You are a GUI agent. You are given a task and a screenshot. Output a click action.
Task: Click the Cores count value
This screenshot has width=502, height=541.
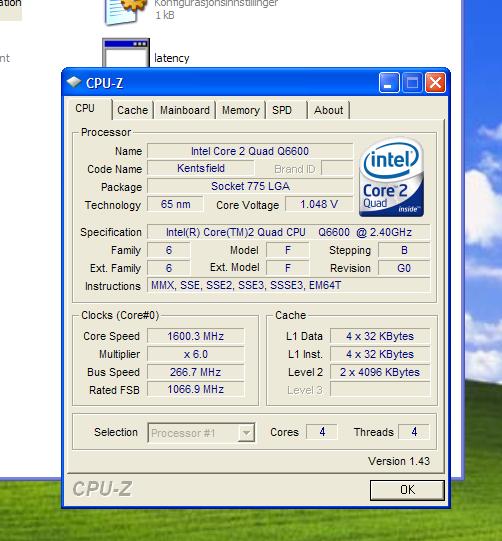click(x=322, y=432)
